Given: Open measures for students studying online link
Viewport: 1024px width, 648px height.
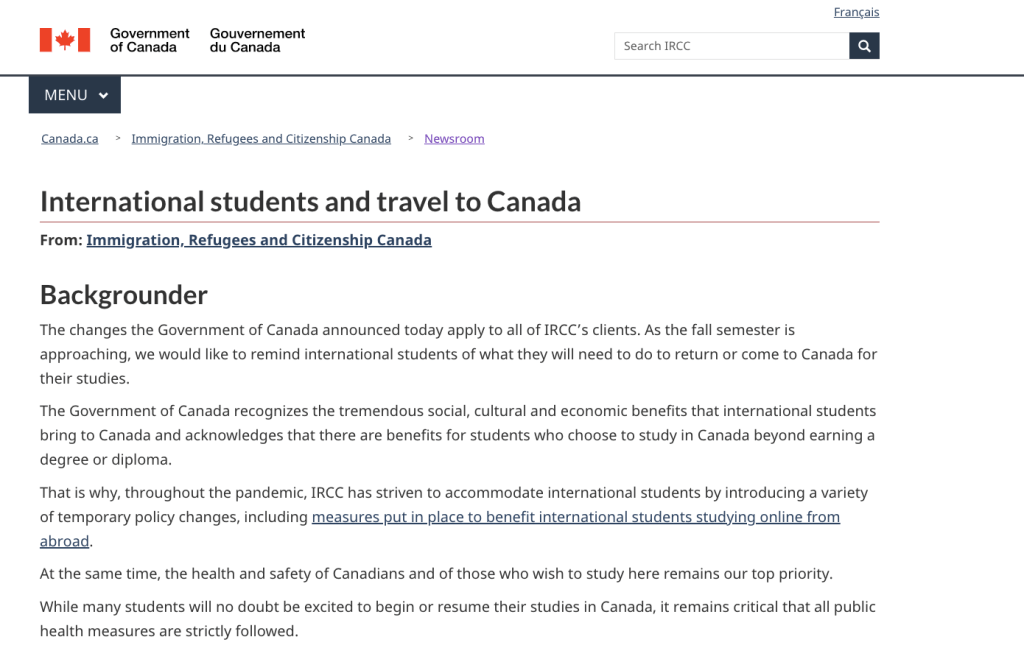Looking at the screenshot, I should click(x=575, y=517).
